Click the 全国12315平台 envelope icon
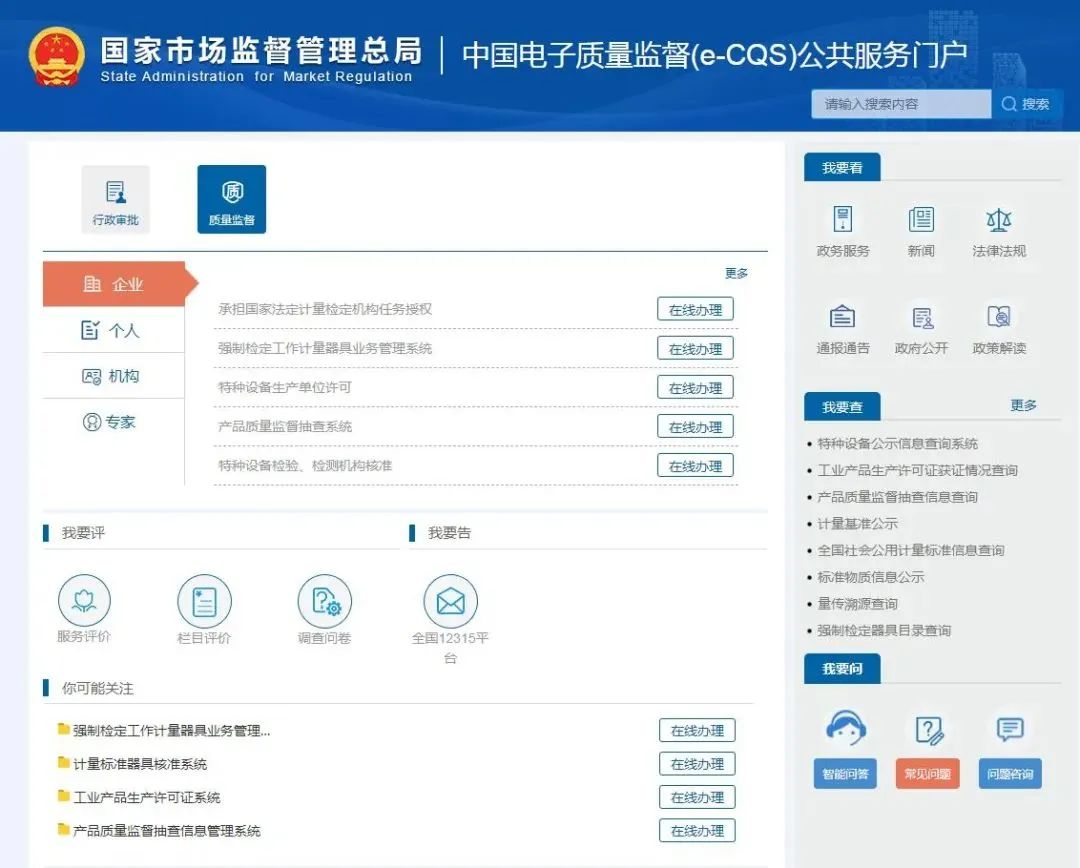 coord(450,601)
